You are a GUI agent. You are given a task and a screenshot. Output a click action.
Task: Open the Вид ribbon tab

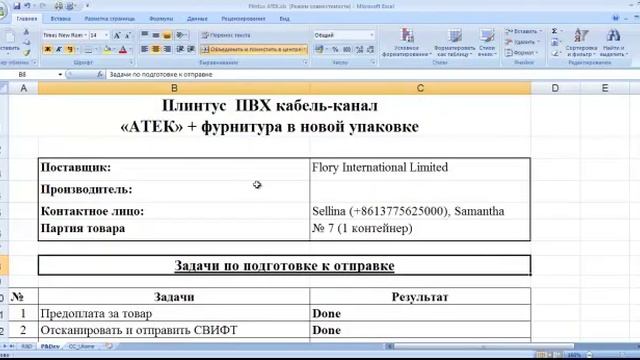(284, 19)
